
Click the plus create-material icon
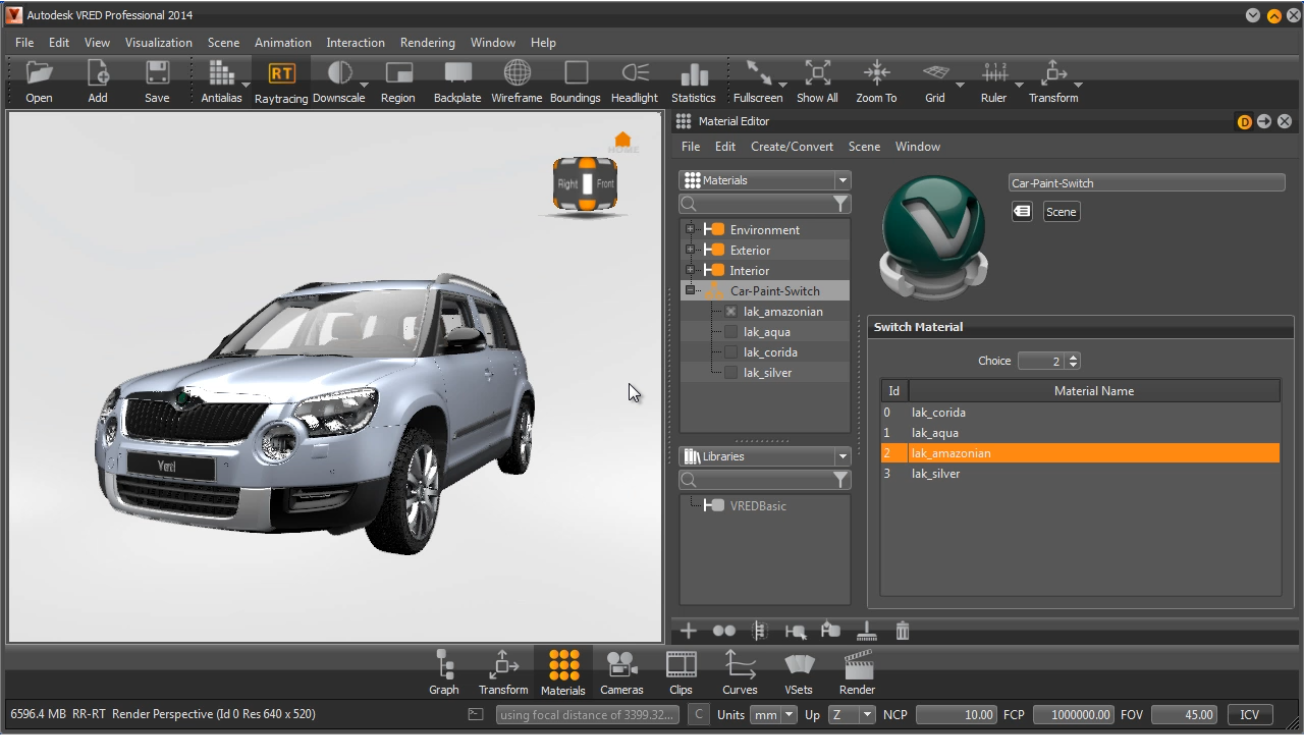click(688, 631)
